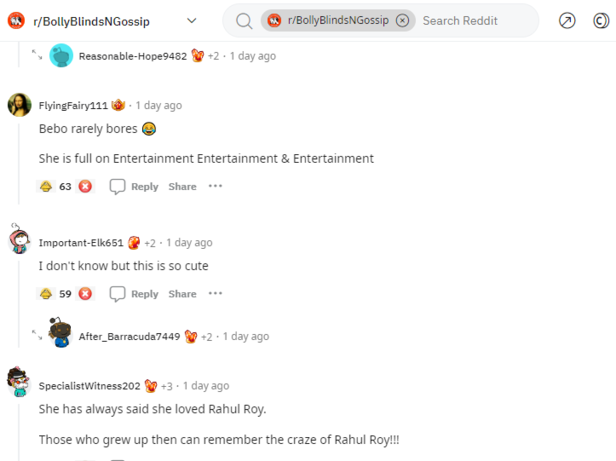Expand After_Barracuda7449's collapsed reply
The height and width of the screenshot is (461, 616).
pos(37,336)
